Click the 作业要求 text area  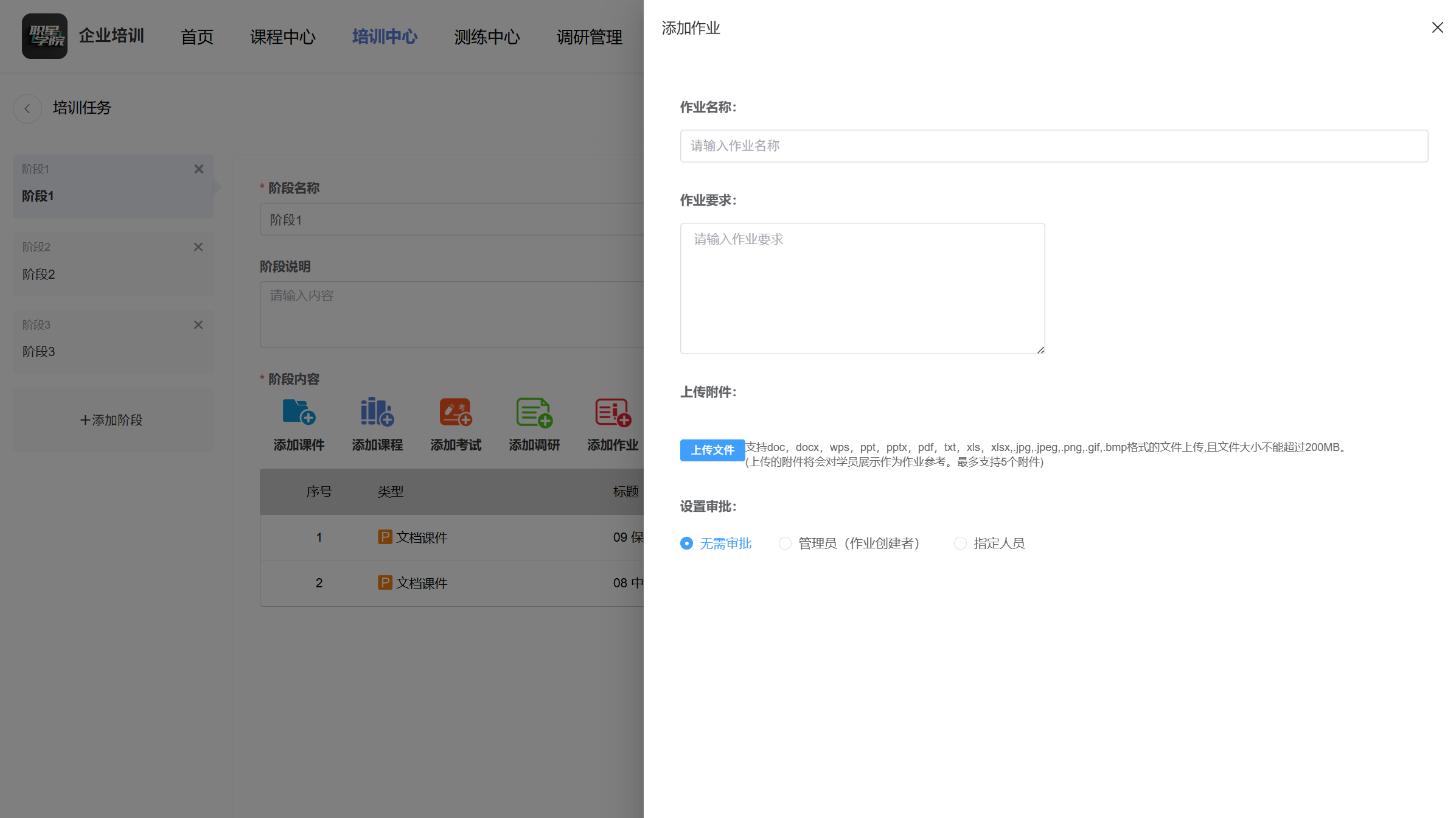[862, 287]
